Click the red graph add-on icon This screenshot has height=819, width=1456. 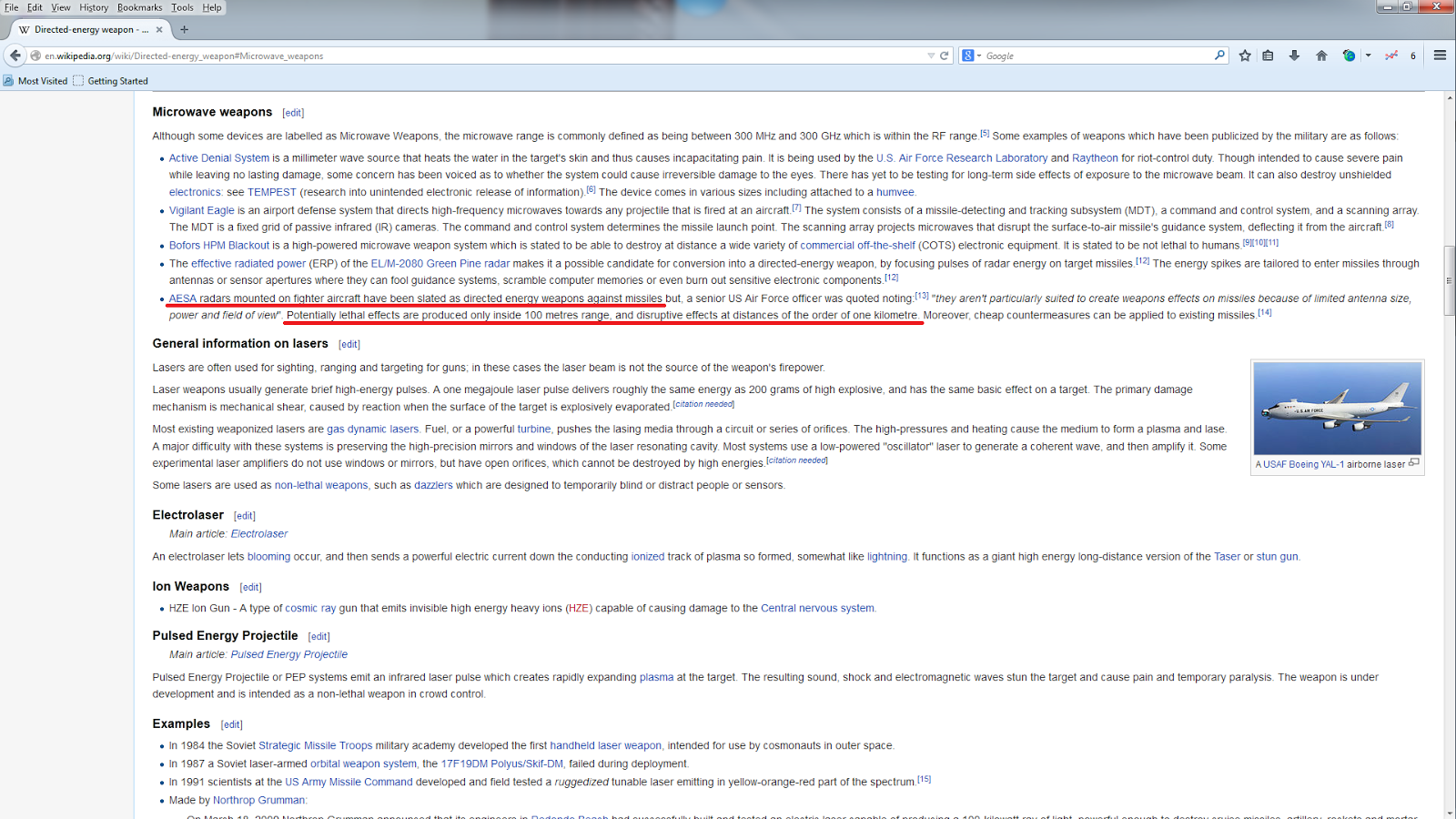1391,56
